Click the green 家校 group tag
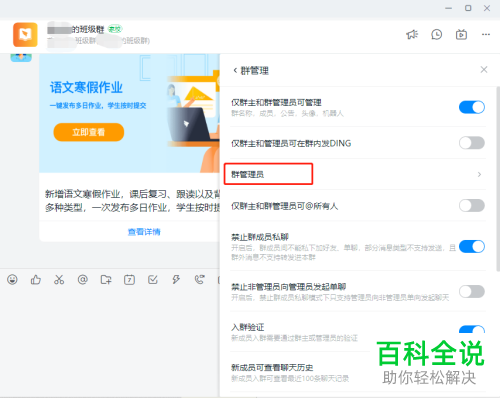Screen dimensions: 500x398 [115, 29]
